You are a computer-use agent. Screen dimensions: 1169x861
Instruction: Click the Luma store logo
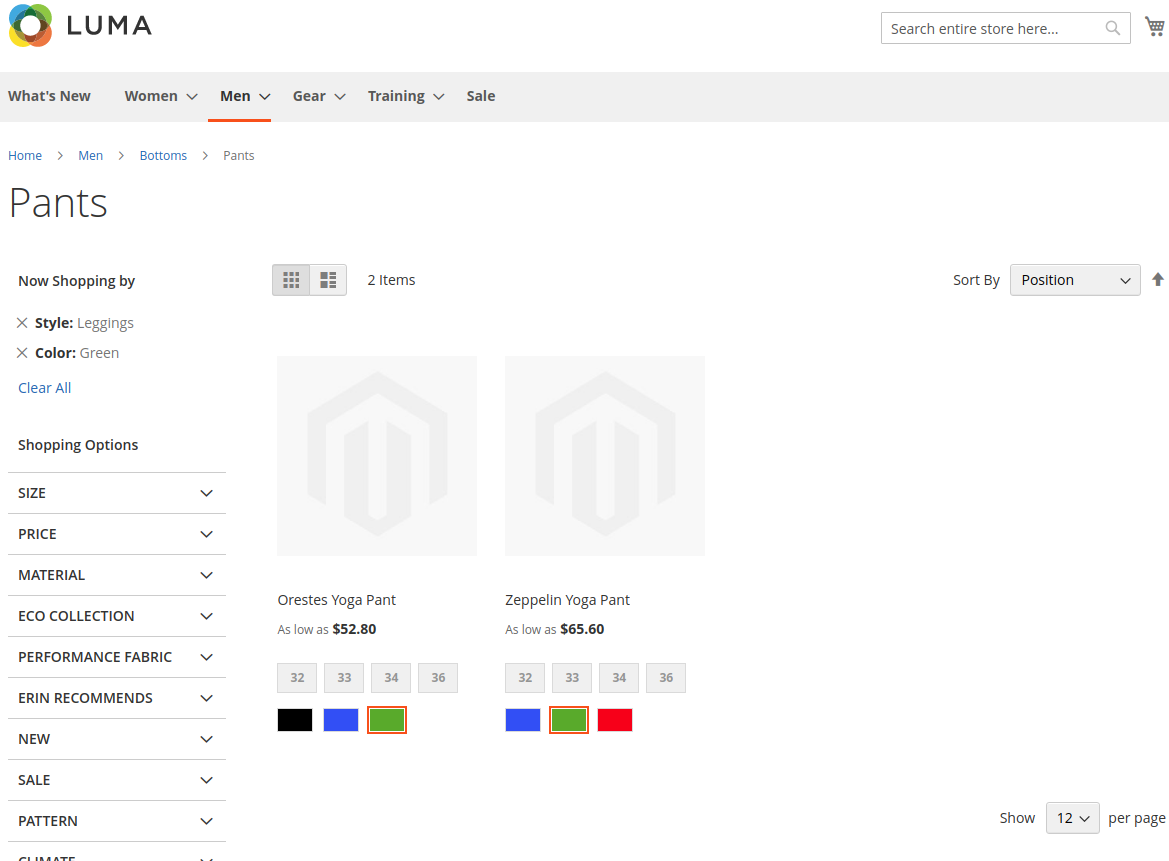79,26
